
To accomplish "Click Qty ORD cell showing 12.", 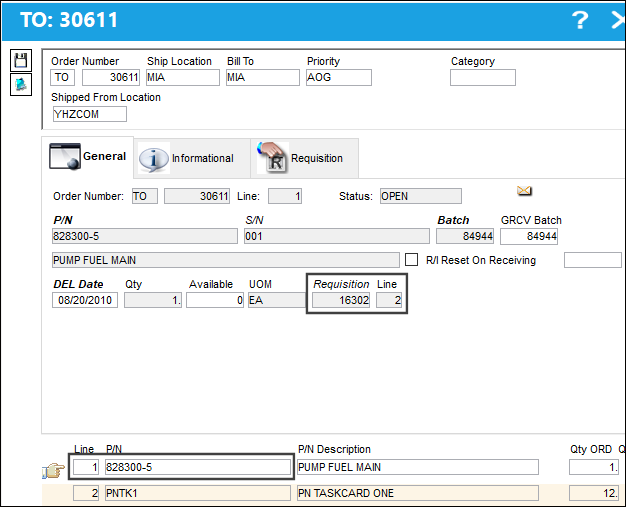I will click(594, 493).
